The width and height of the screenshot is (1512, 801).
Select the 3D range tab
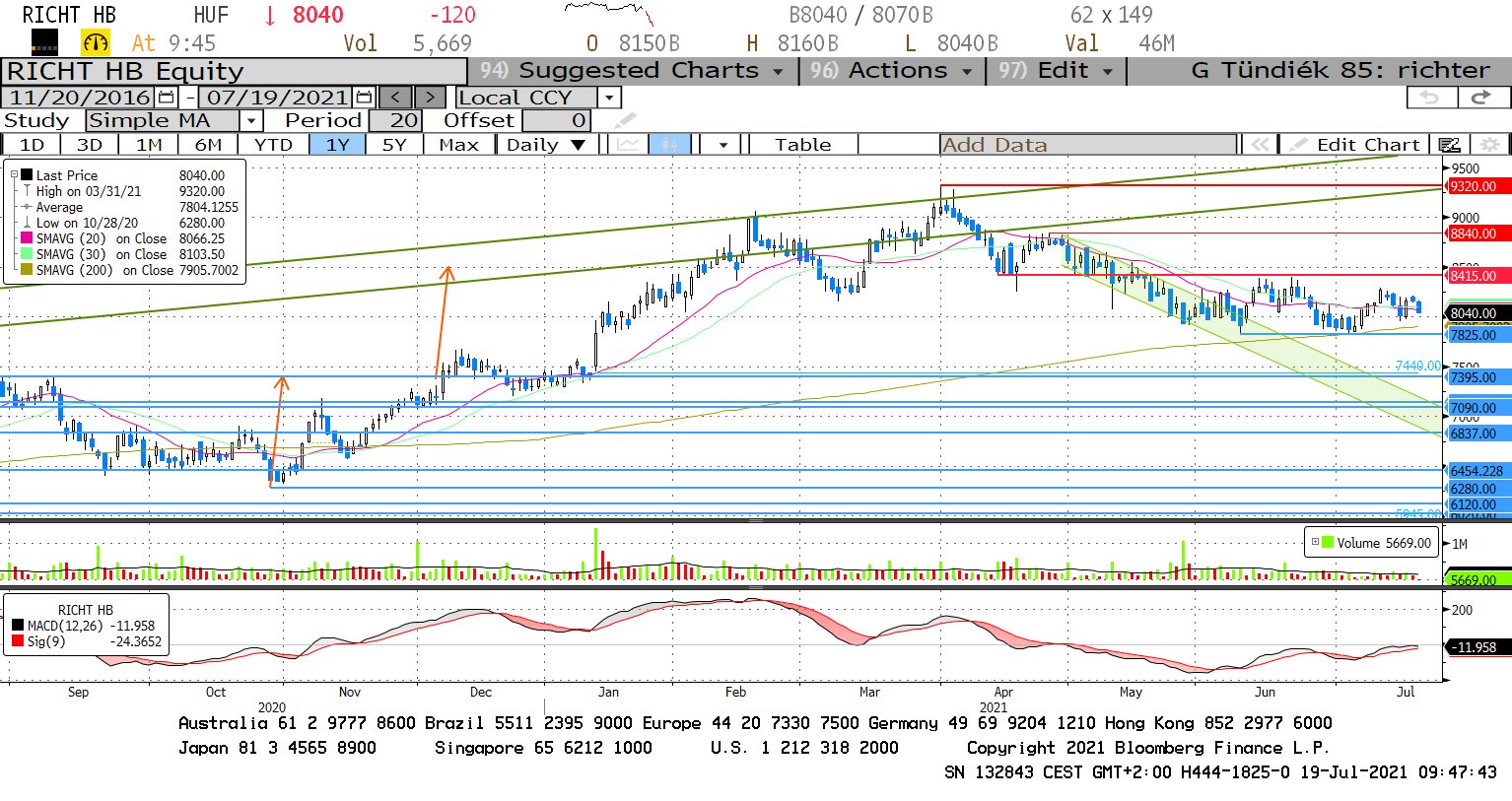90,145
